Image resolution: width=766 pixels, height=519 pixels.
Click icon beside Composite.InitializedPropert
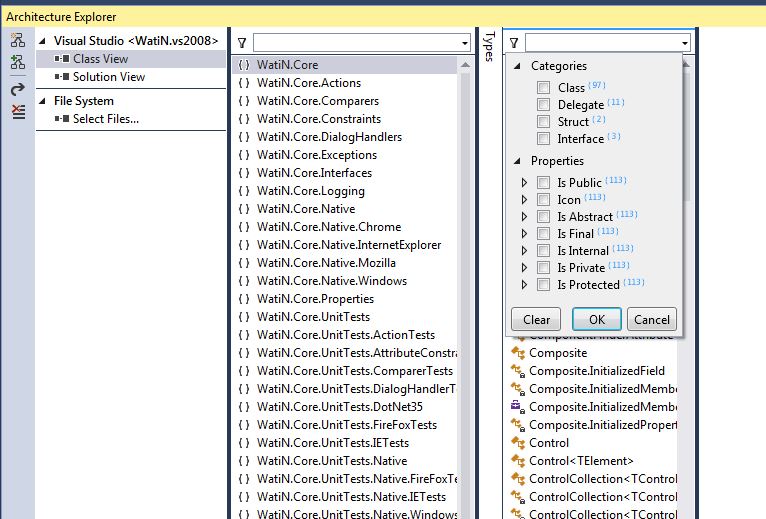tap(518, 425)
